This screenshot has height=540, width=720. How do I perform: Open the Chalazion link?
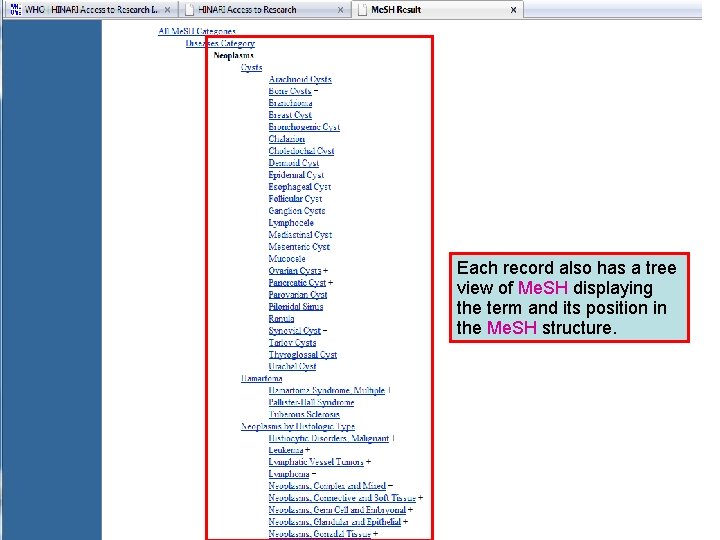[x=287, y=139]
